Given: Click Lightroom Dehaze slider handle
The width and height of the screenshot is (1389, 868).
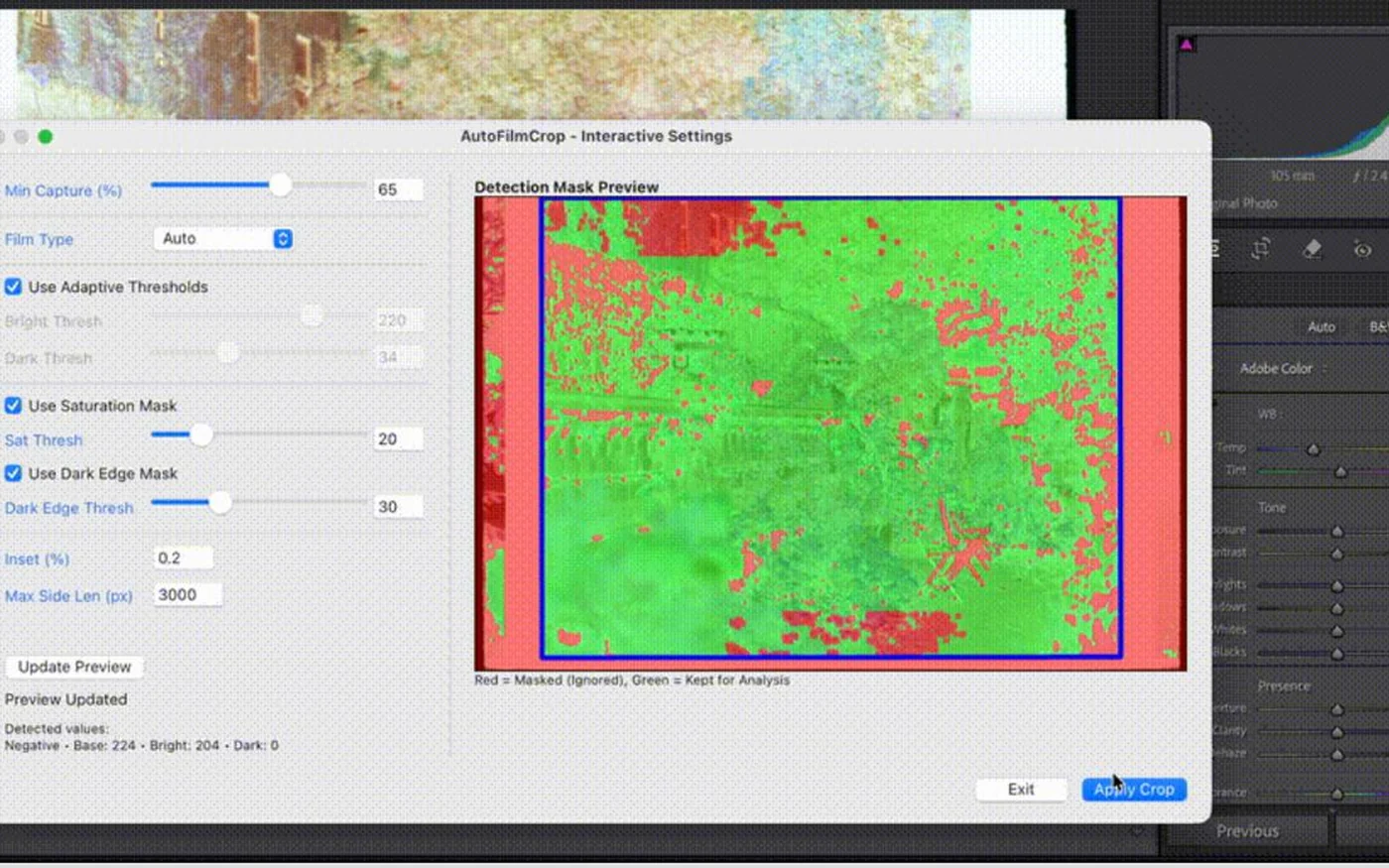Looking at the screenshot, I should click(1336, 755).
